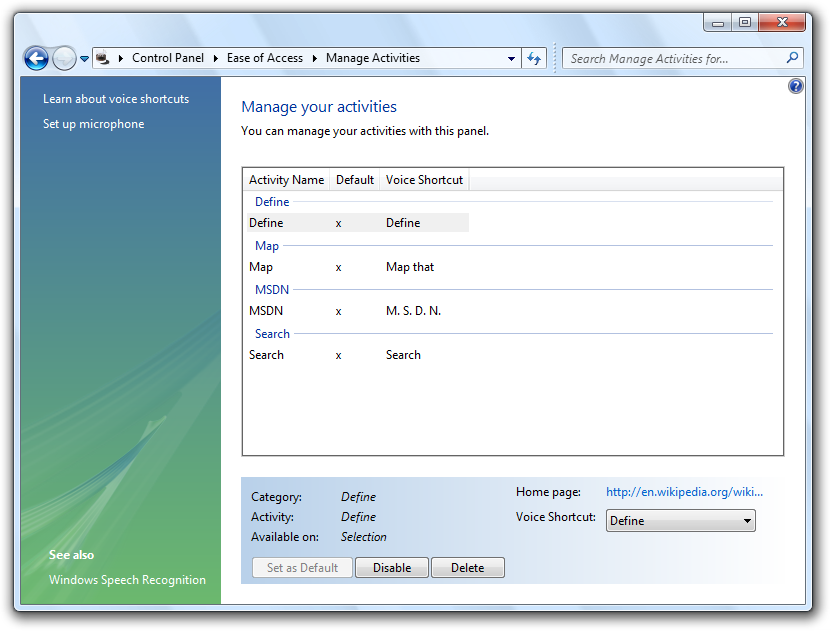This screenshot has width=832, height=632.
Task: Select the Search activity row
Action: point(357,355)
